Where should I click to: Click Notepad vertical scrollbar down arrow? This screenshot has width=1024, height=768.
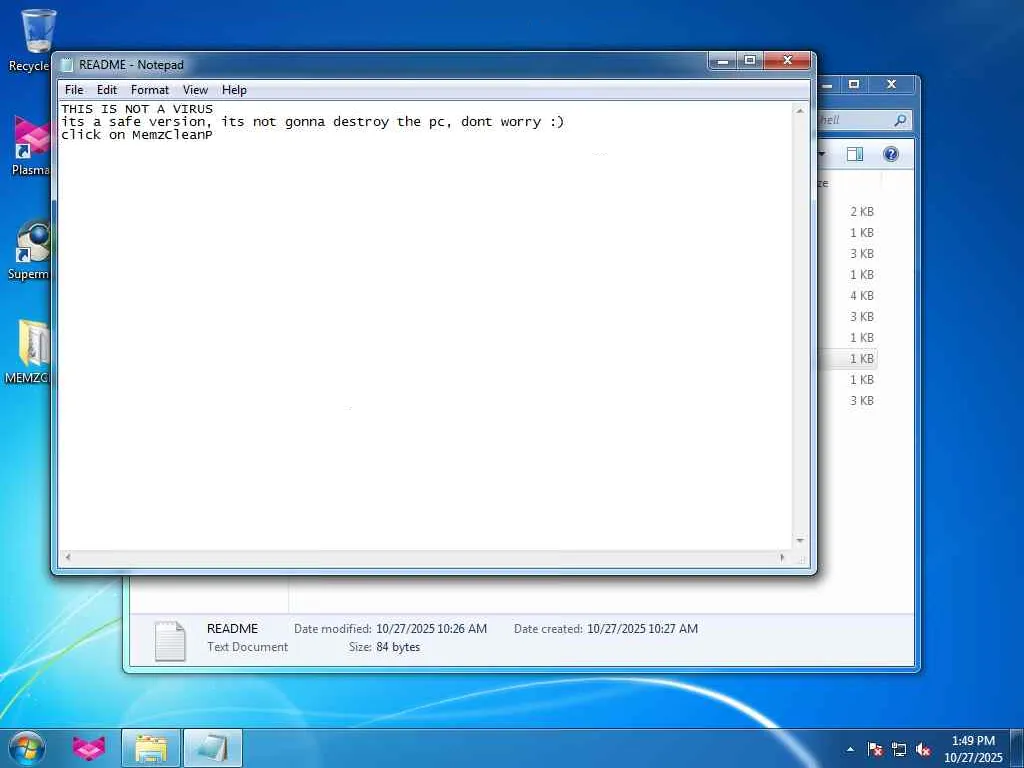(x=799, y=541)
